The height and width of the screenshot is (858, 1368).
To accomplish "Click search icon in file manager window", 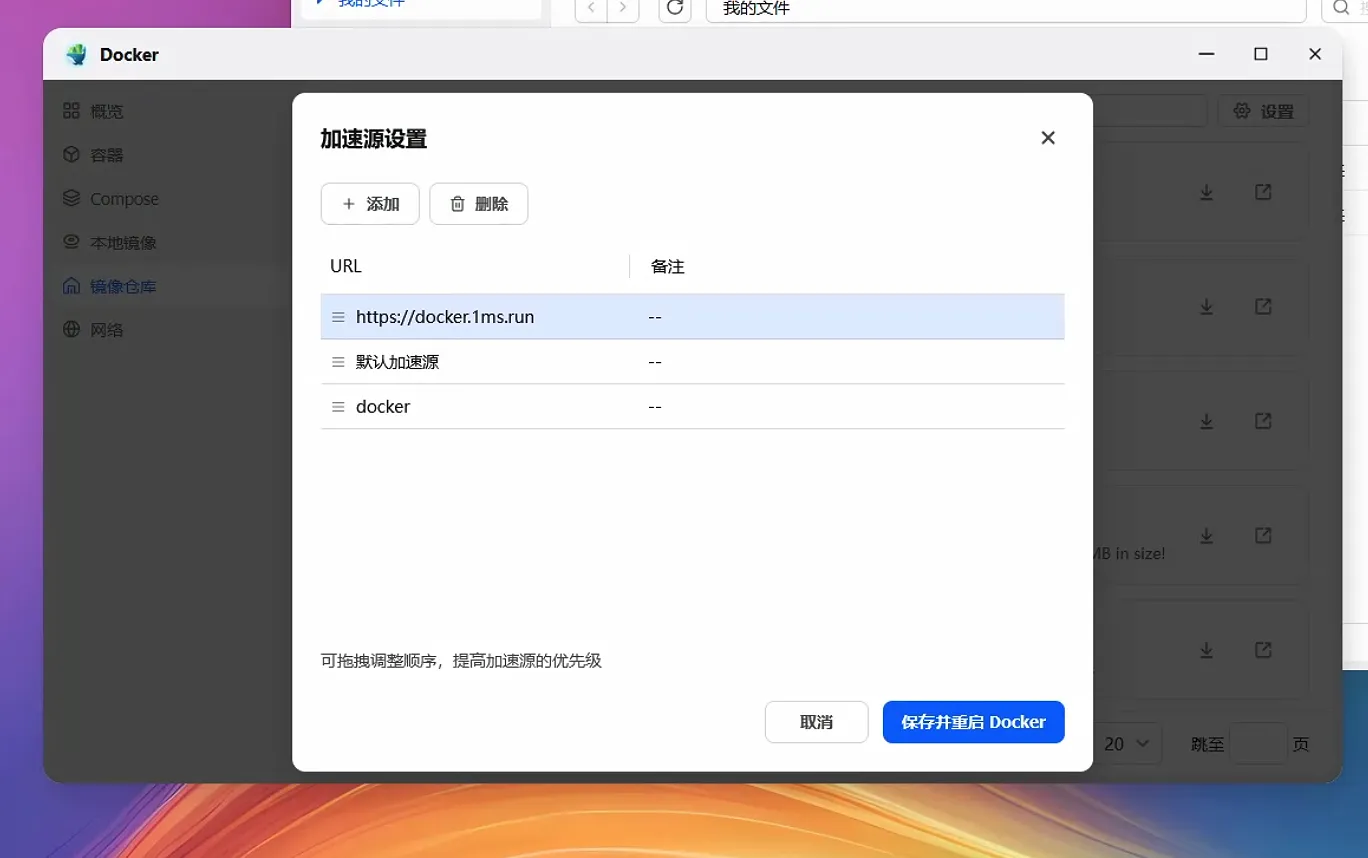I will click(x=1340, y=8).
